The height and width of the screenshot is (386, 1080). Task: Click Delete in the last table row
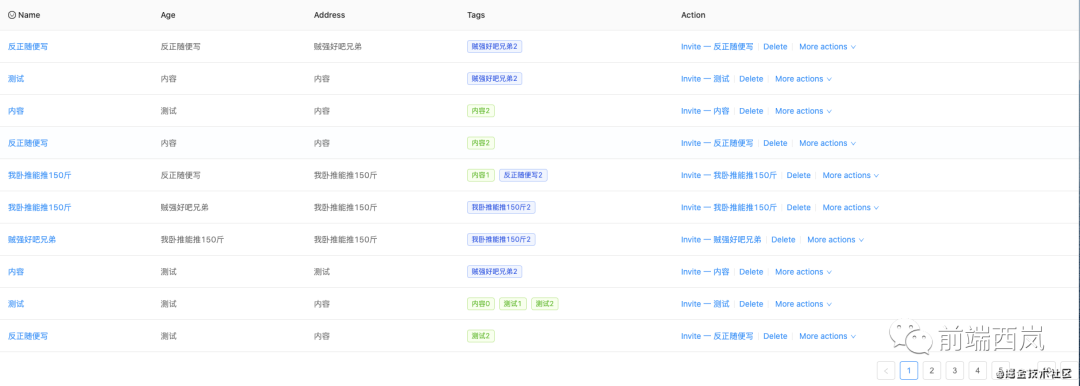click(775, 336)
